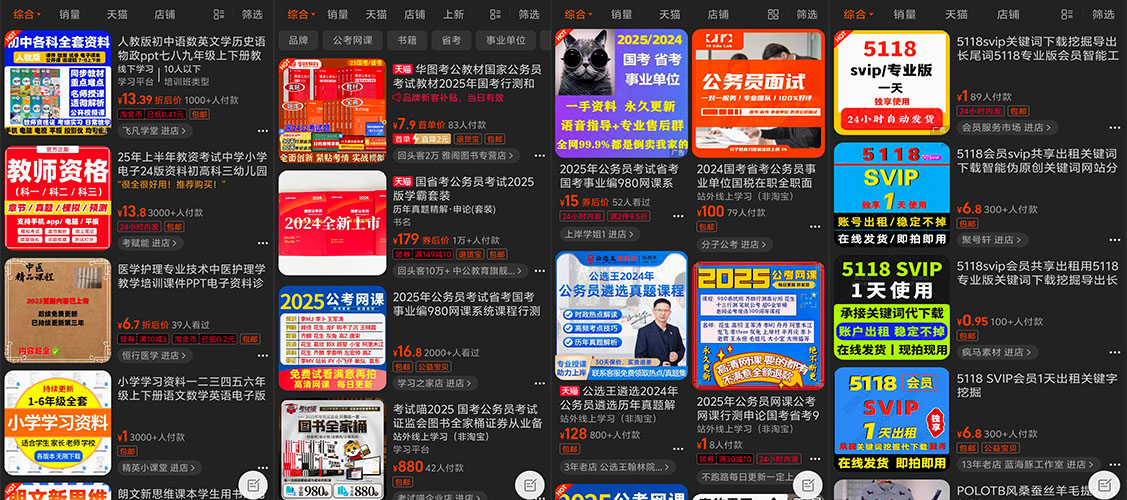Tap the three dots next to 中公教育旗舰 shop
Screen dimensions: 1127x500
coord(538,272)
